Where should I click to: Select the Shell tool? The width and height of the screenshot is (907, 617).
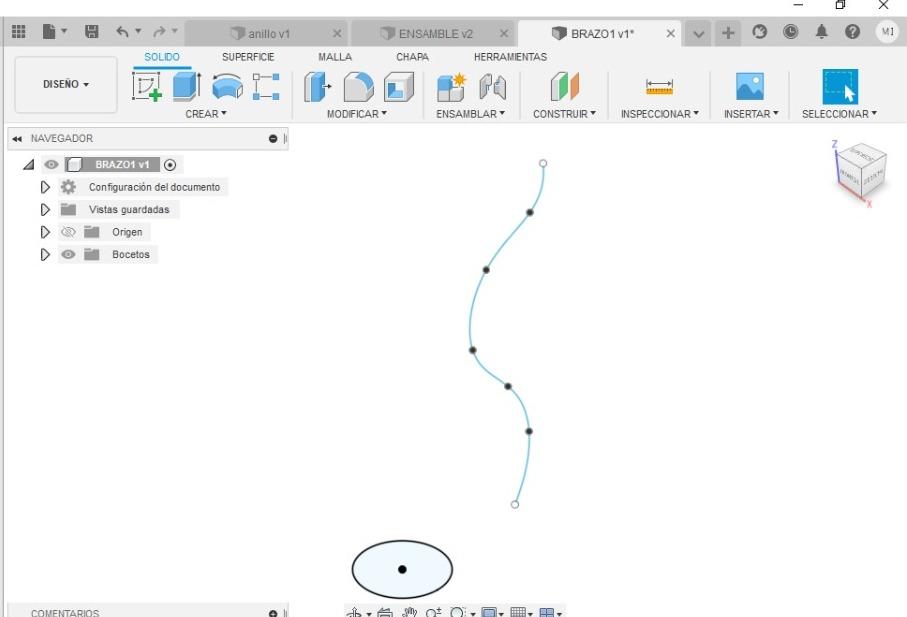399,87
